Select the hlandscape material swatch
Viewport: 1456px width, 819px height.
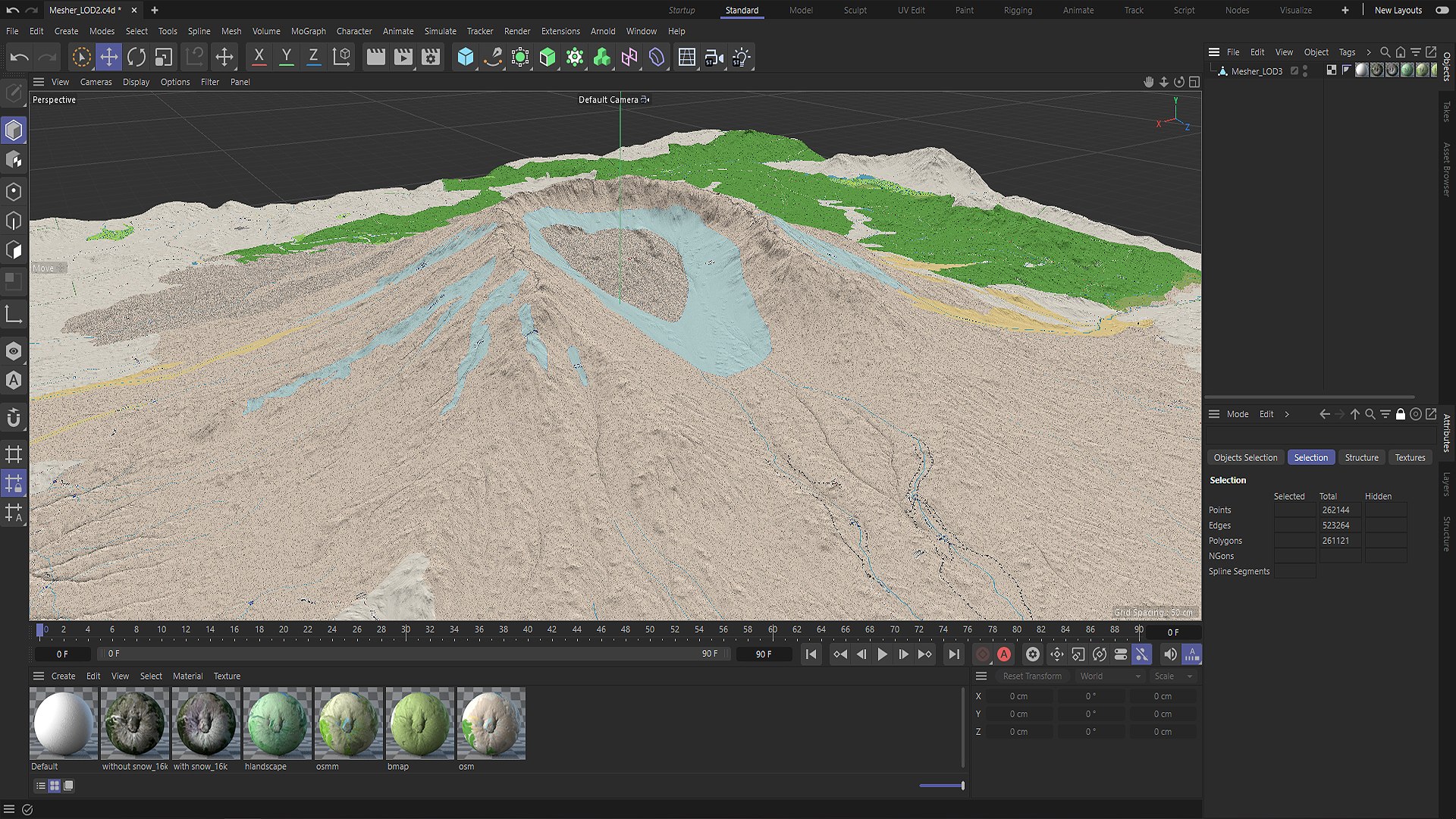coord(277,723)
